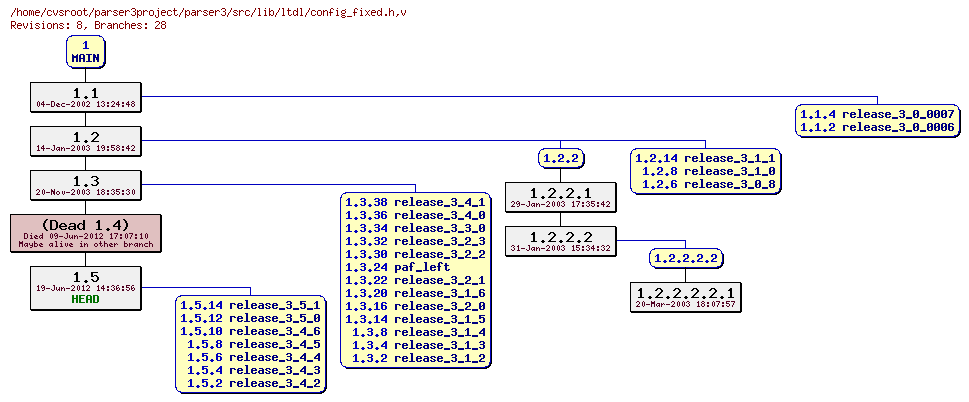Click tag 1.3.20 release_3_1_6

coord(415,293)
